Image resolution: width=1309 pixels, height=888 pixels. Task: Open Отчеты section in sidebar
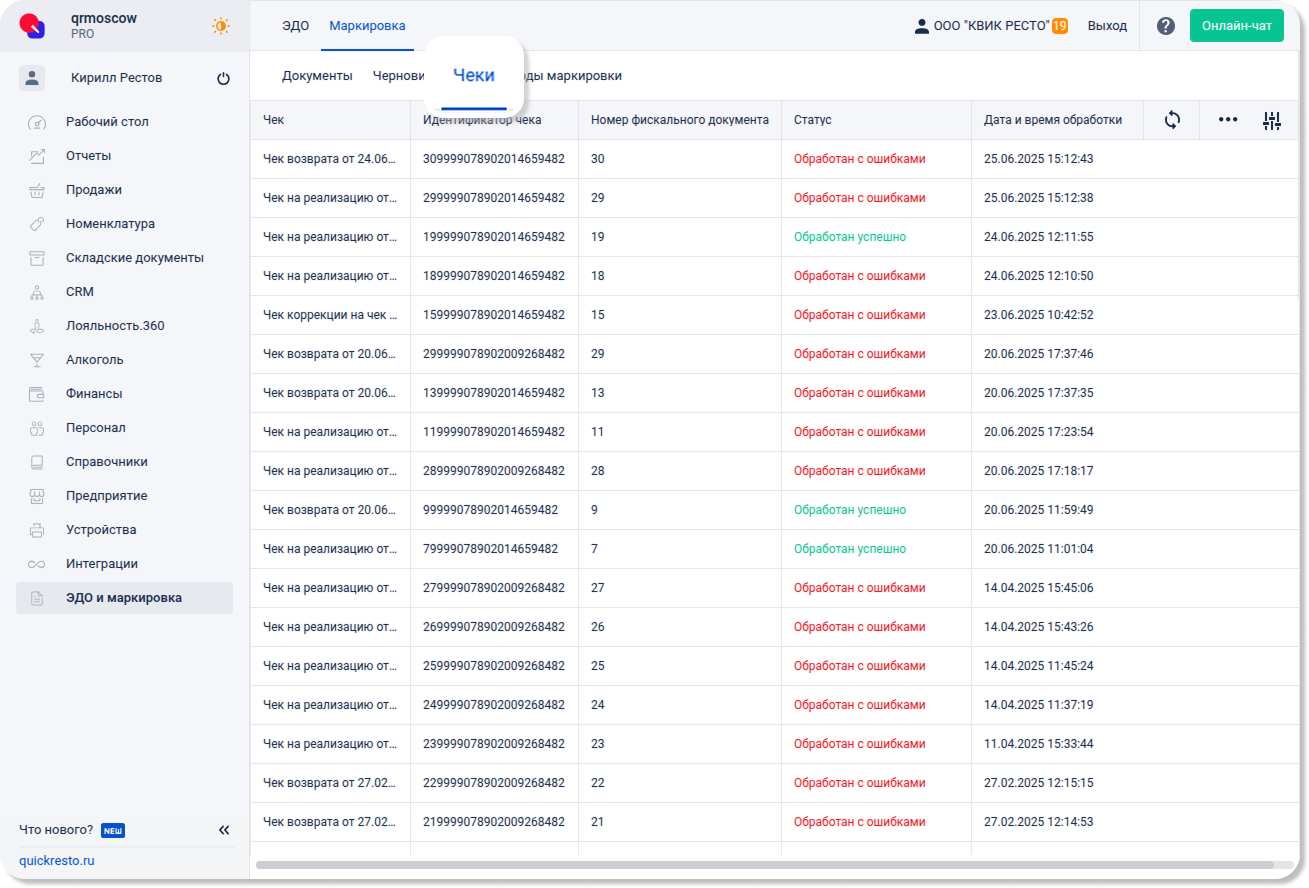tap(89, 156)
